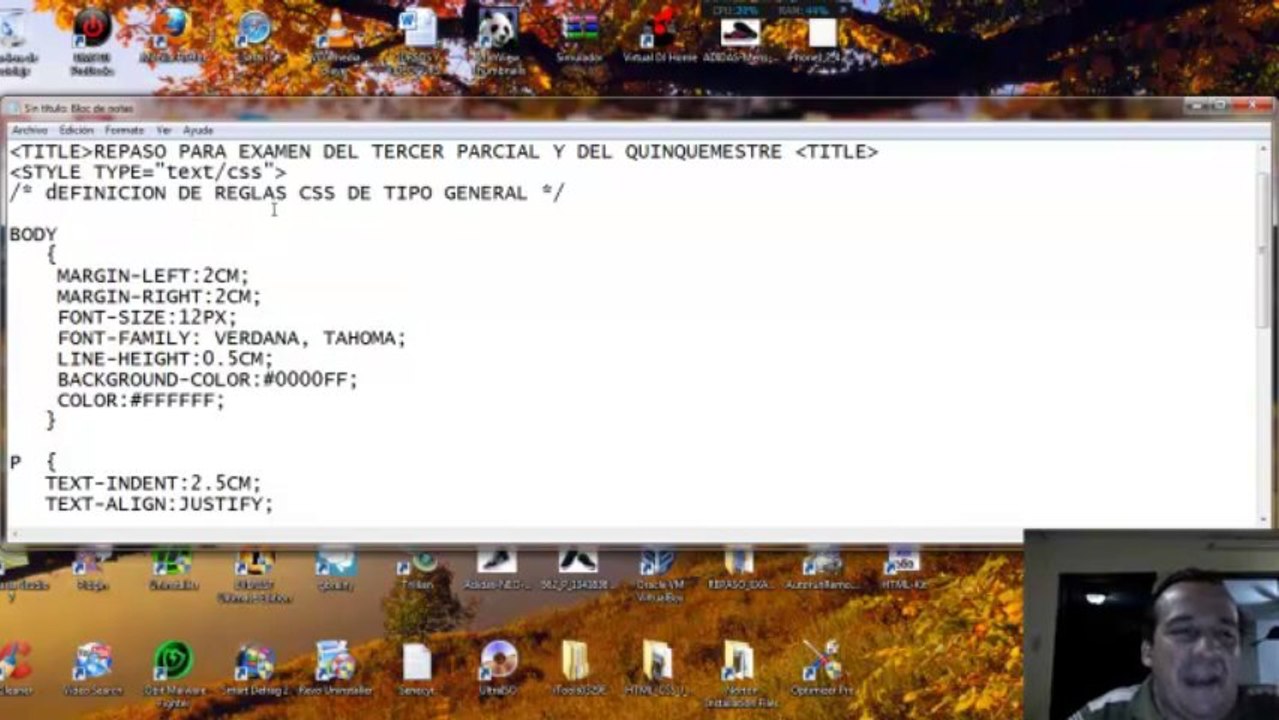This screenshot has height=720, width=1279.
Task: Select the Word document desktop icon
Action: (417, 38)
